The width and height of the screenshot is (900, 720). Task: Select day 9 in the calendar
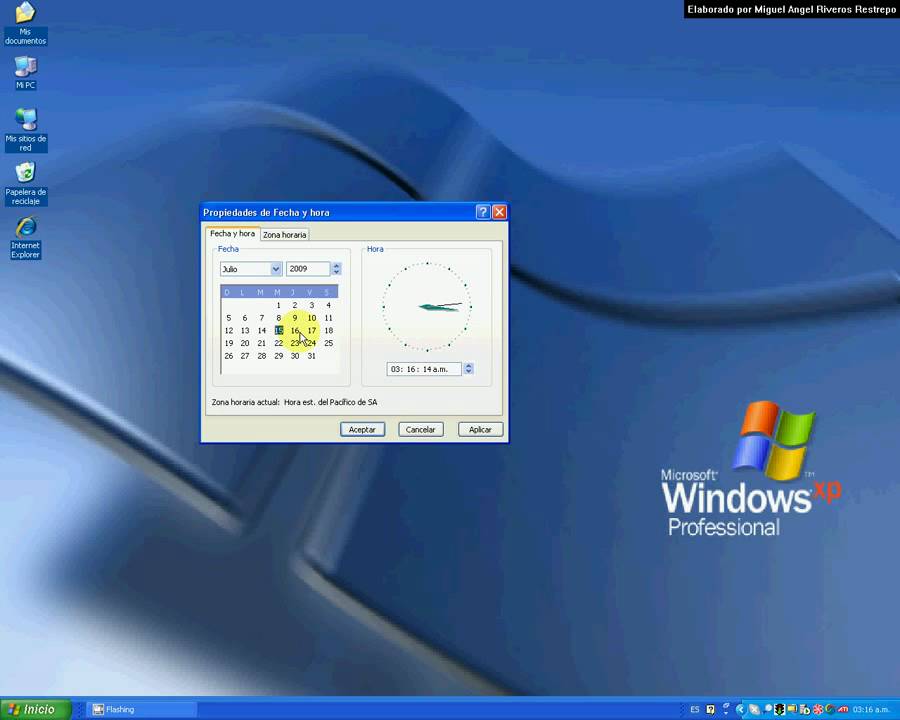pos(295,318)
